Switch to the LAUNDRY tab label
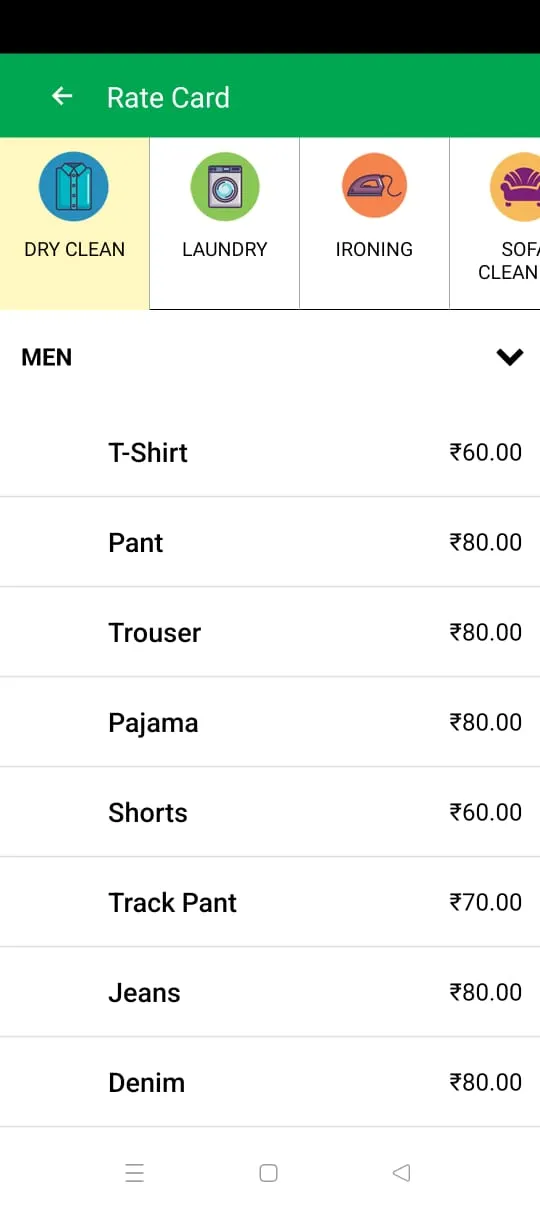 click(x=225, y=249)
